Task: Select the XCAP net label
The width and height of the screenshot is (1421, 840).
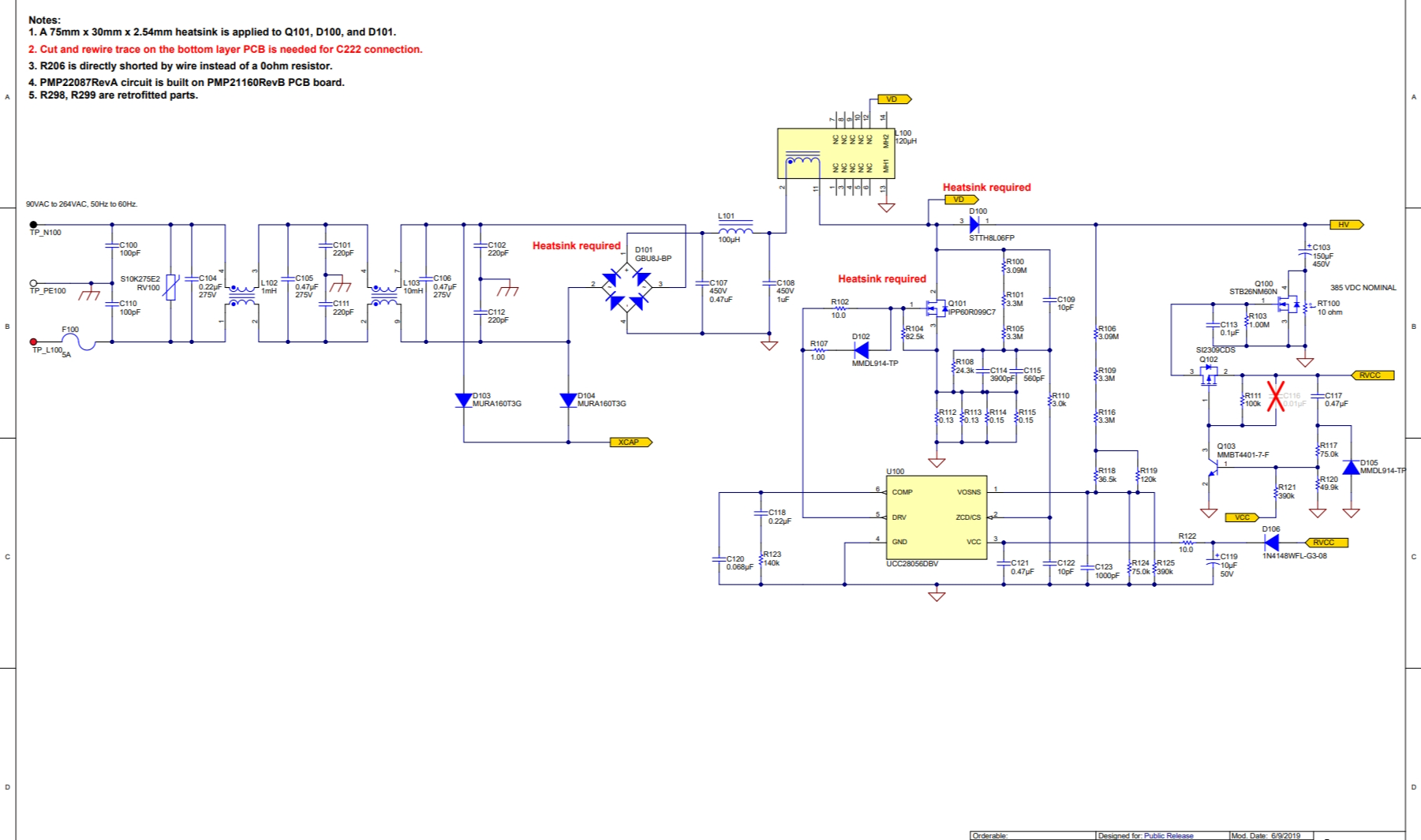Action: (630, 442)
